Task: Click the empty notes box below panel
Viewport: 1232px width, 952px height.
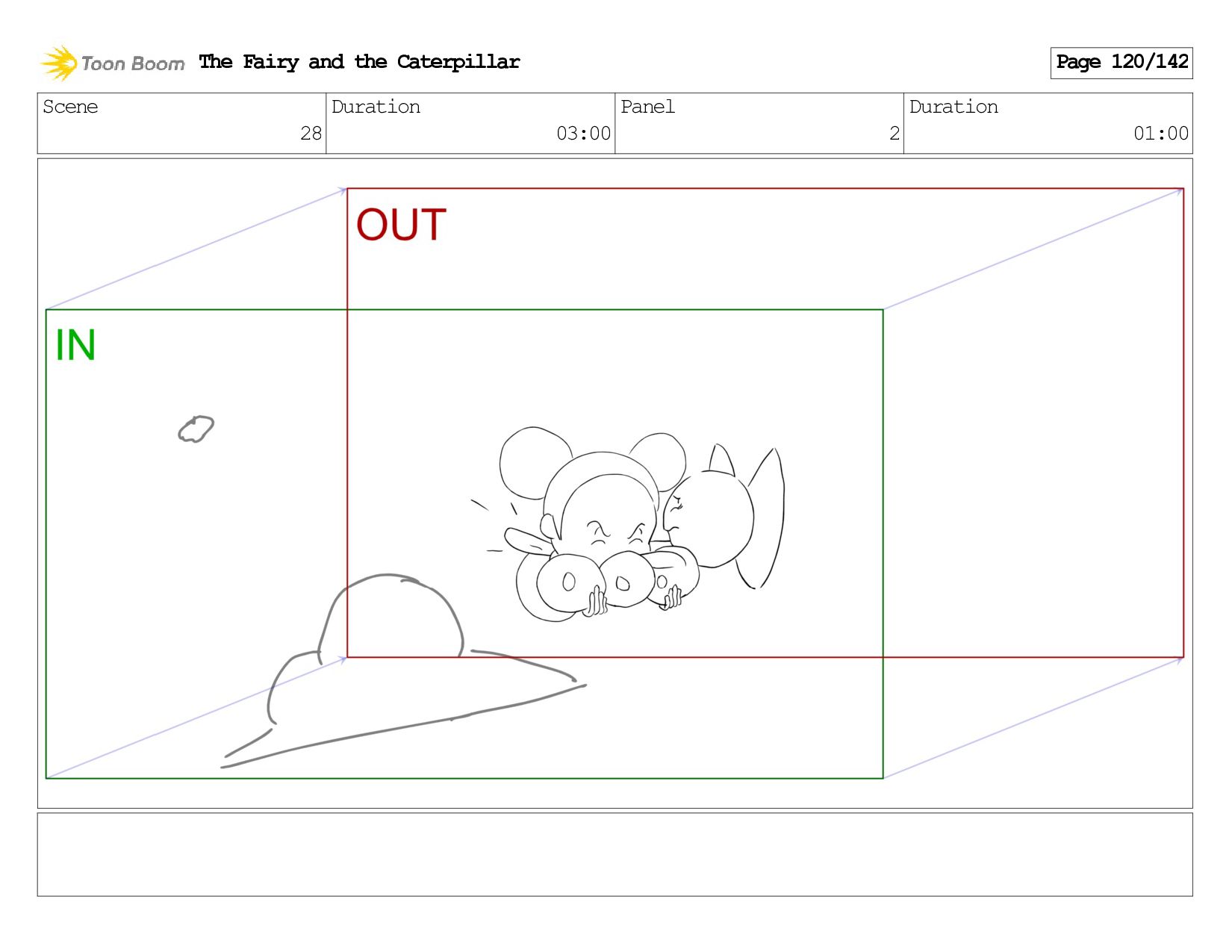Action: point(615,854)
